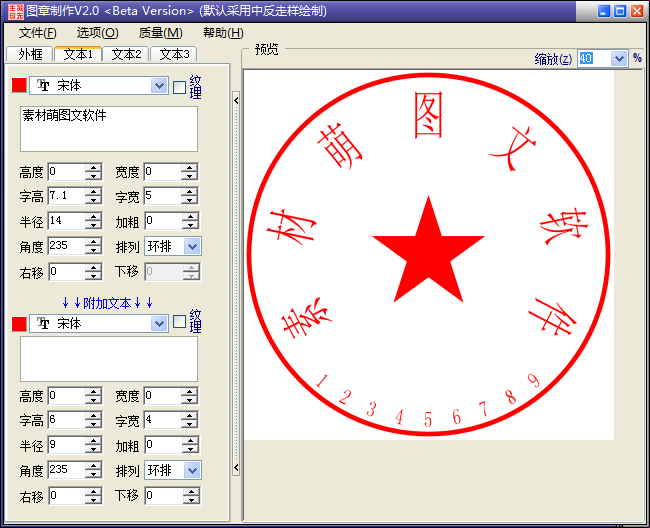Click the 半径 field showing 14
This screenshot has width=650, height=528.
coord(67,221)
